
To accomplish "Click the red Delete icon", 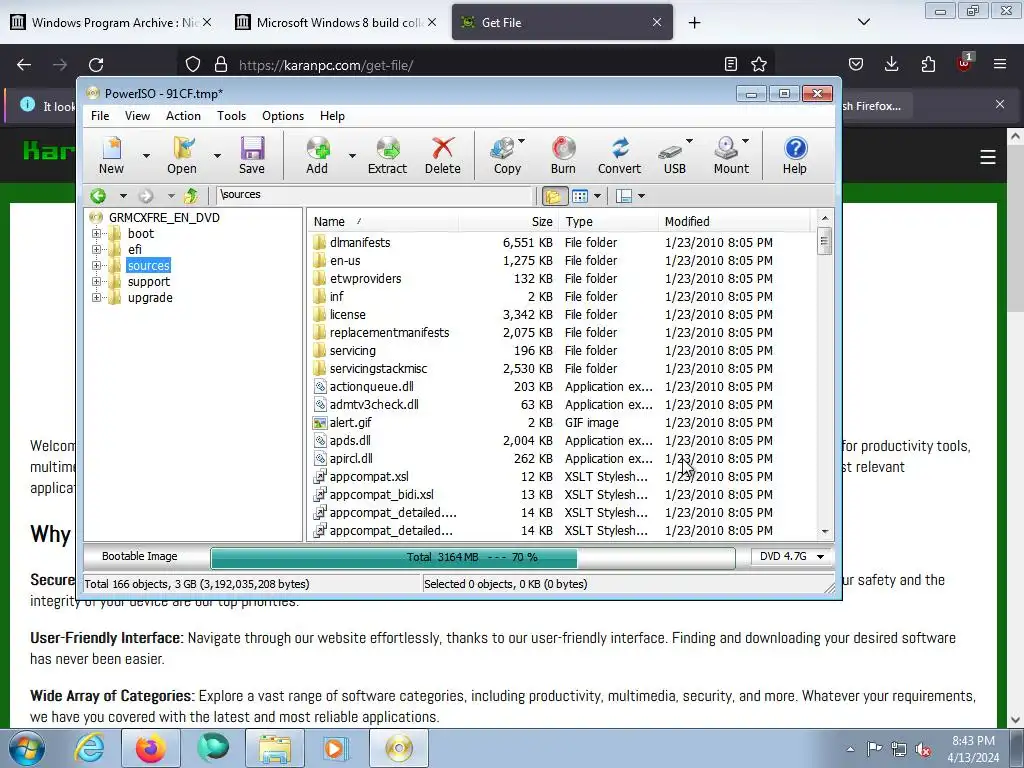I will pyautogui.click(x=443, y=155).
